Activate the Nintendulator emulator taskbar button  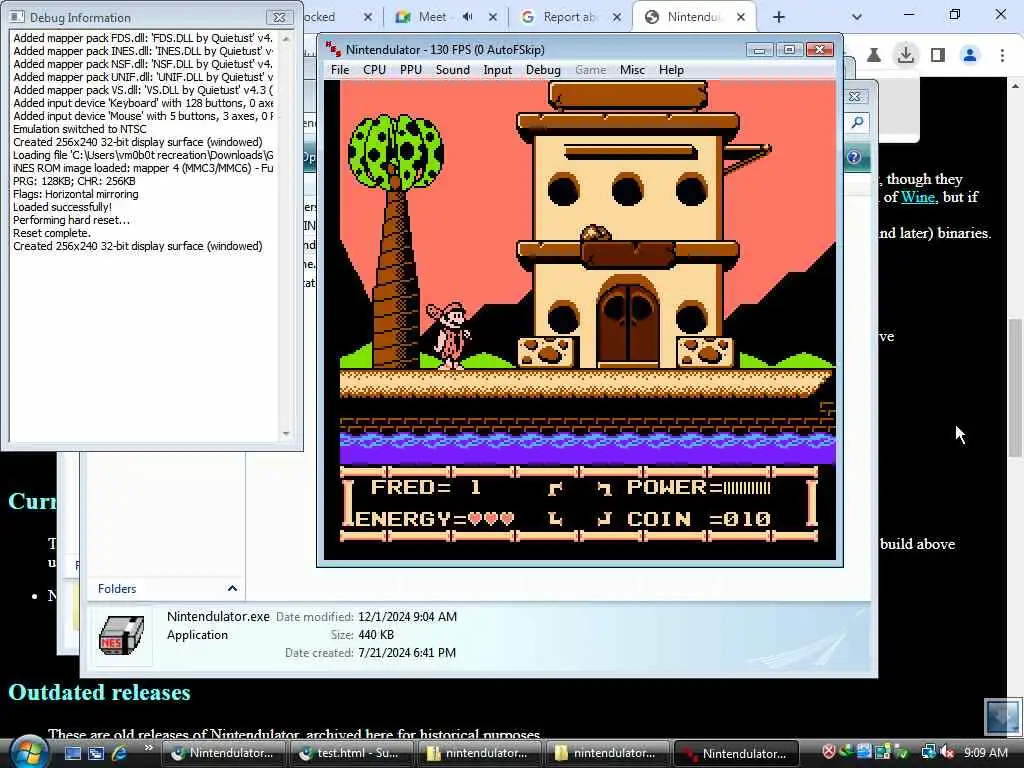735,753
